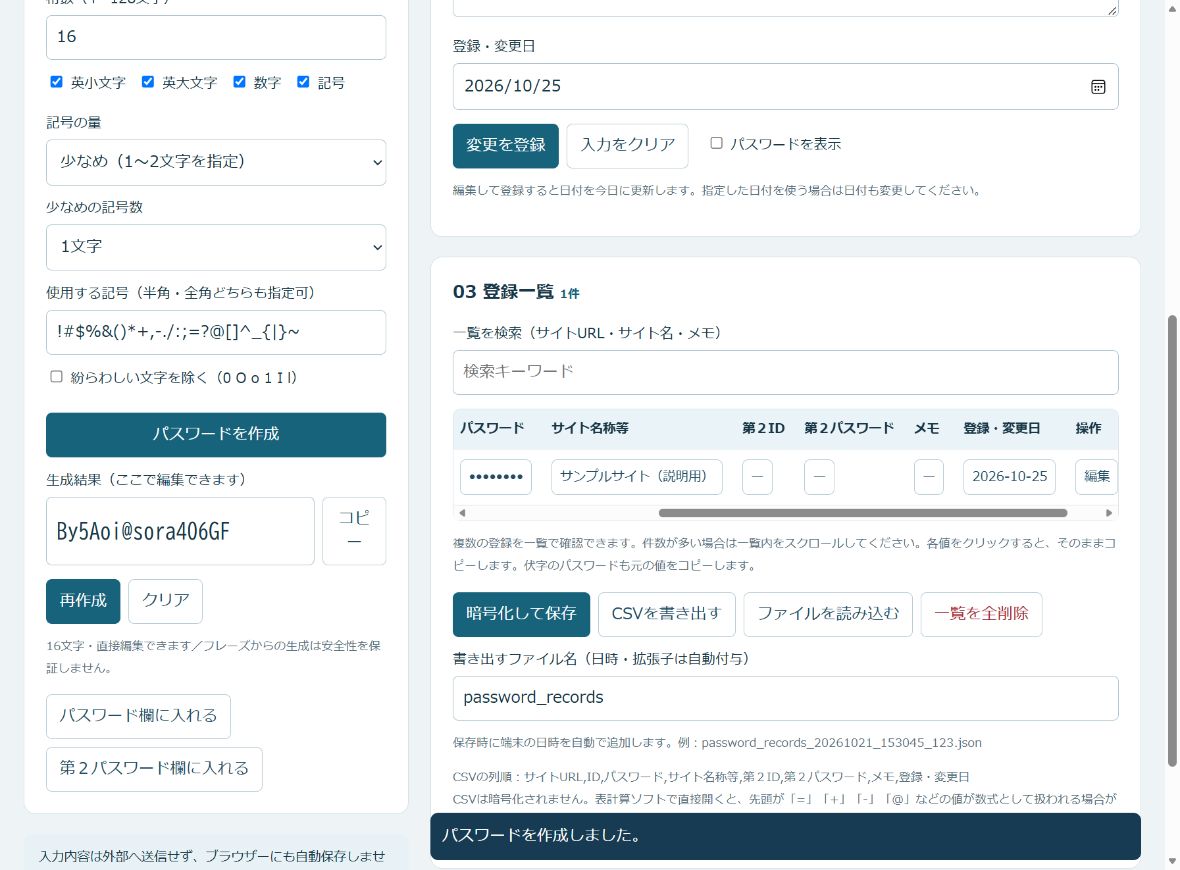Click the 使用する記号 symbols input field
1180x870 pixels.
pos(216,332)
